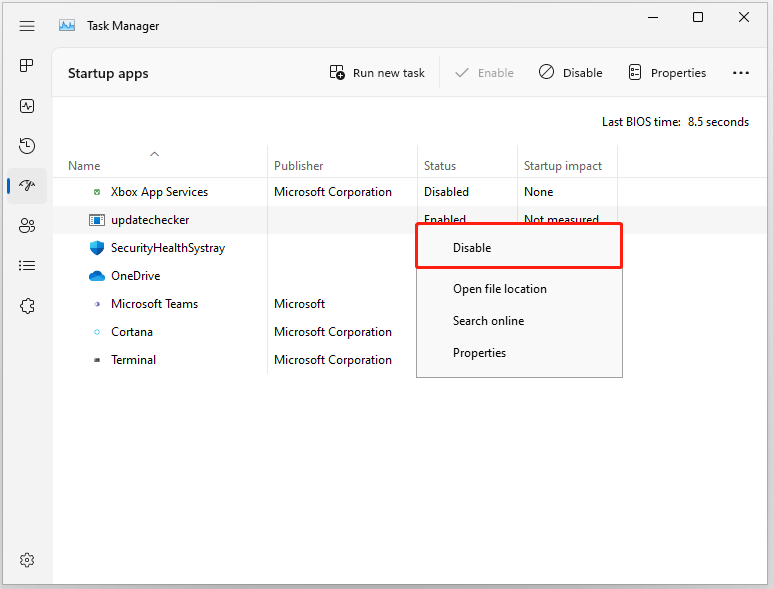This screenshot has width=773, height=589.
Task: Open Settings gear at bottom left
Action: tap(27, 560)
